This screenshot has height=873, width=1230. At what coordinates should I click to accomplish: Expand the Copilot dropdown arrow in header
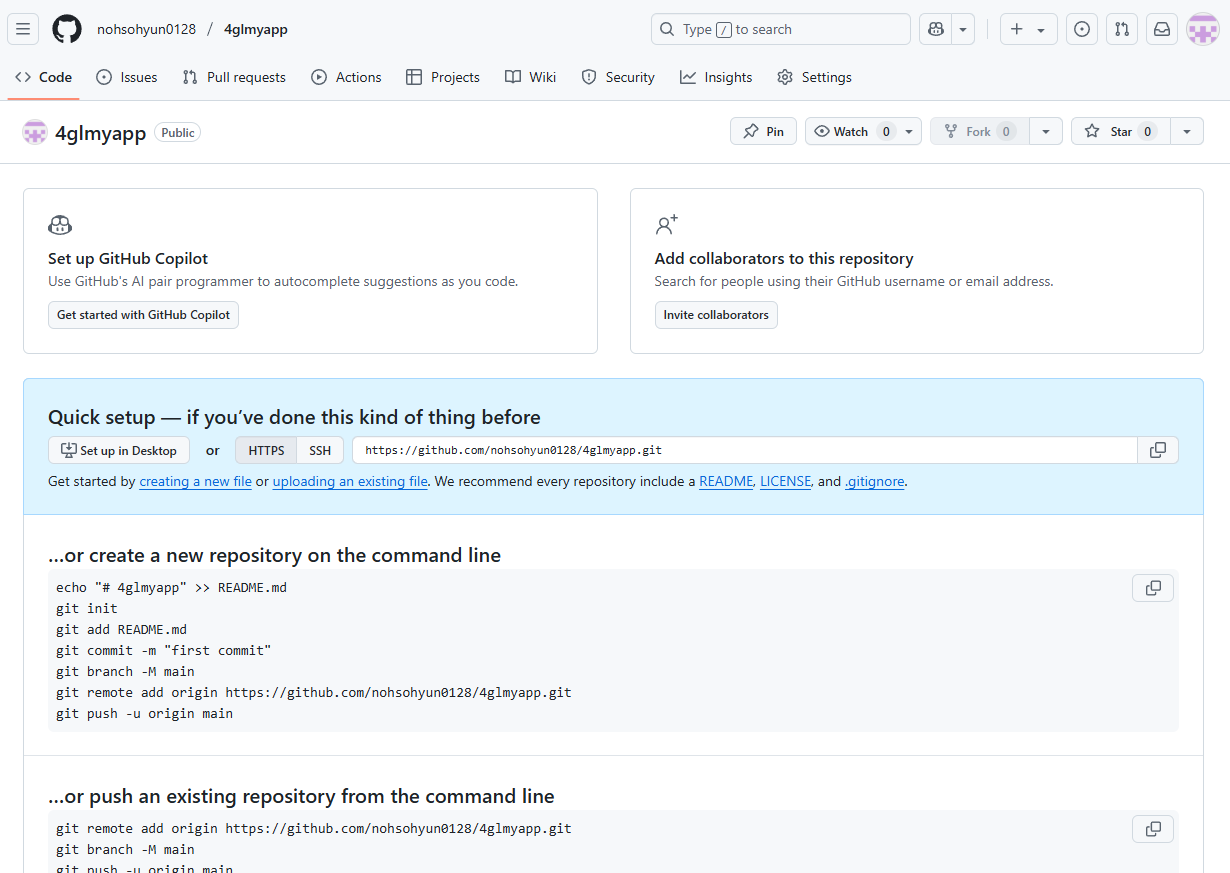[963, 29]
